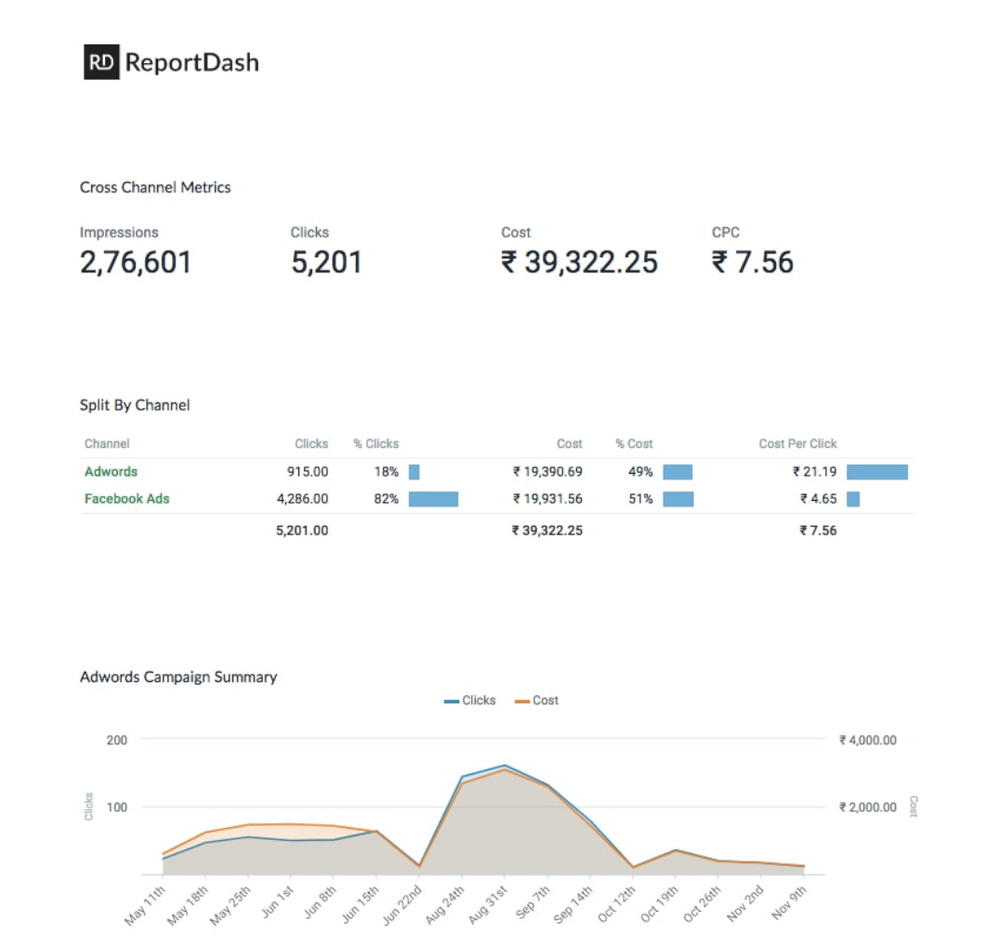The height and width of the screenshot is (944, 1000).
Task: Open the Adwords channel link
Action: click(x=111, y=471)
